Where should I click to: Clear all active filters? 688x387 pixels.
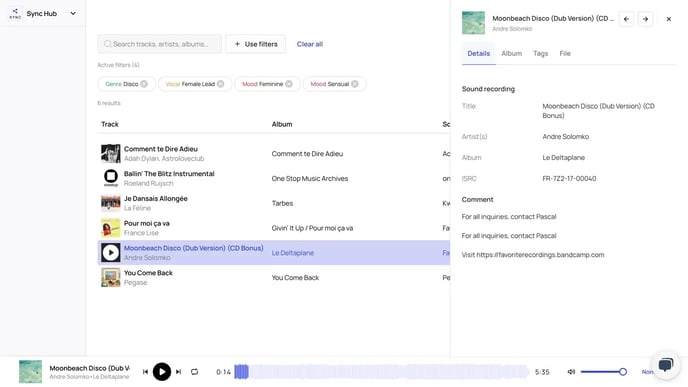point(310,44)
